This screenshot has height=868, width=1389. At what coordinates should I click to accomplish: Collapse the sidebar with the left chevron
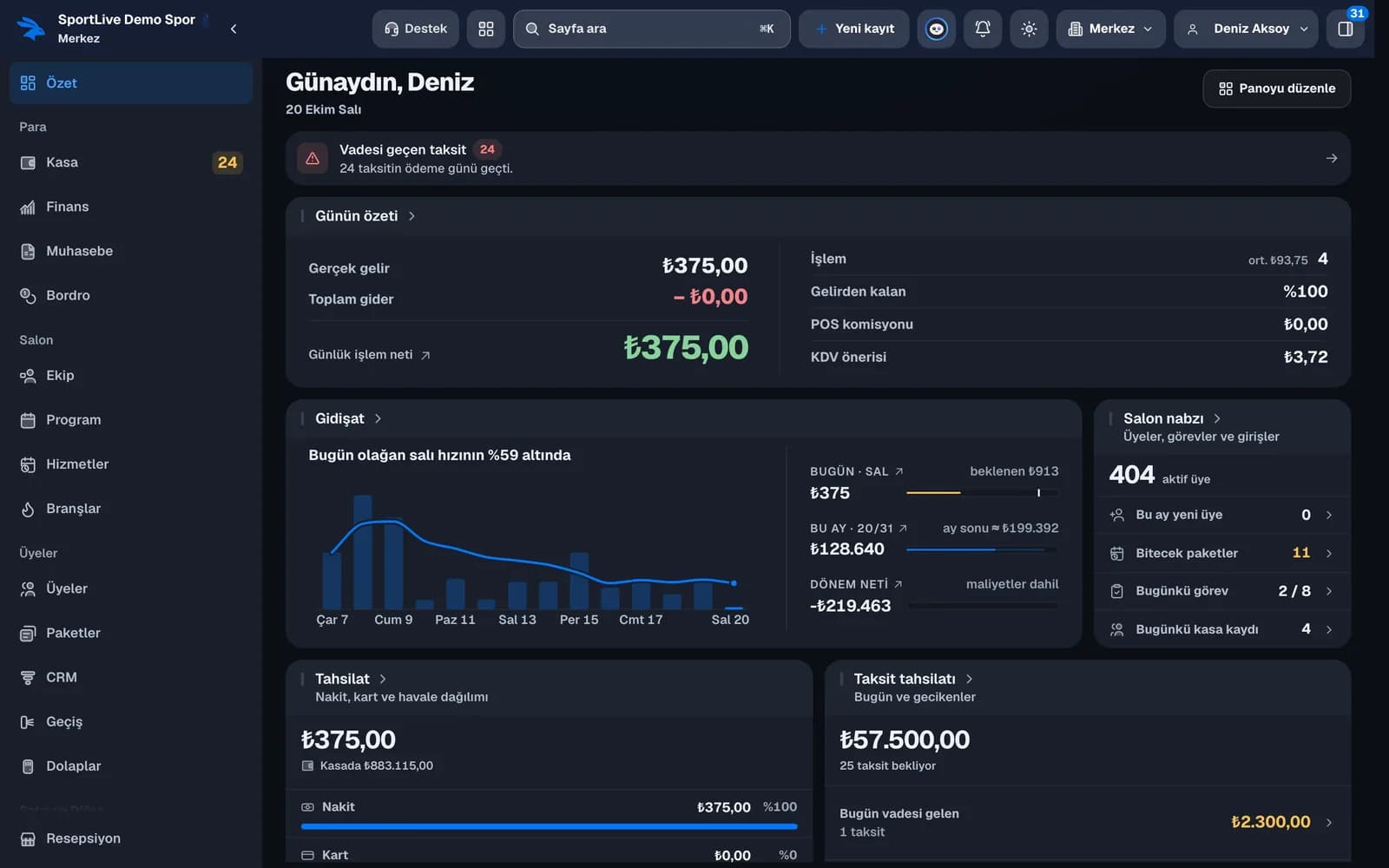click(x=234, y=29)
